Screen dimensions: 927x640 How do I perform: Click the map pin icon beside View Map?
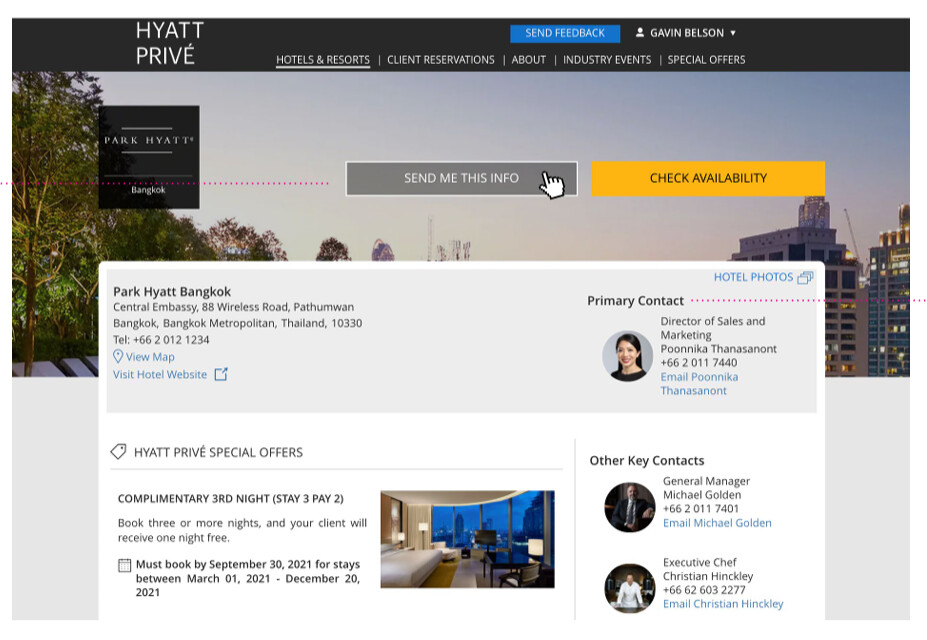click(118, 357)
